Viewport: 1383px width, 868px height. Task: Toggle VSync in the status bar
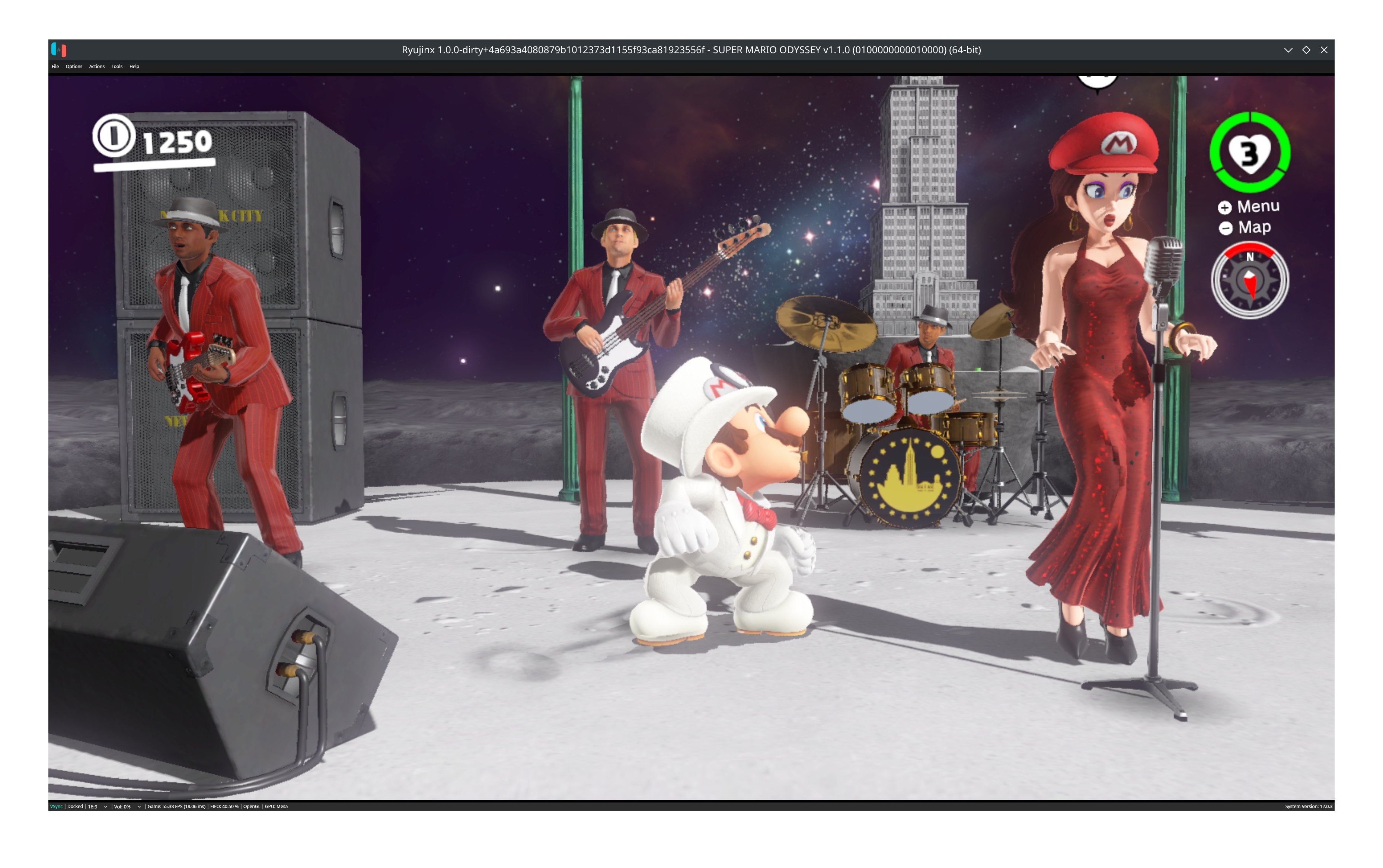click(x=56, y=807)
